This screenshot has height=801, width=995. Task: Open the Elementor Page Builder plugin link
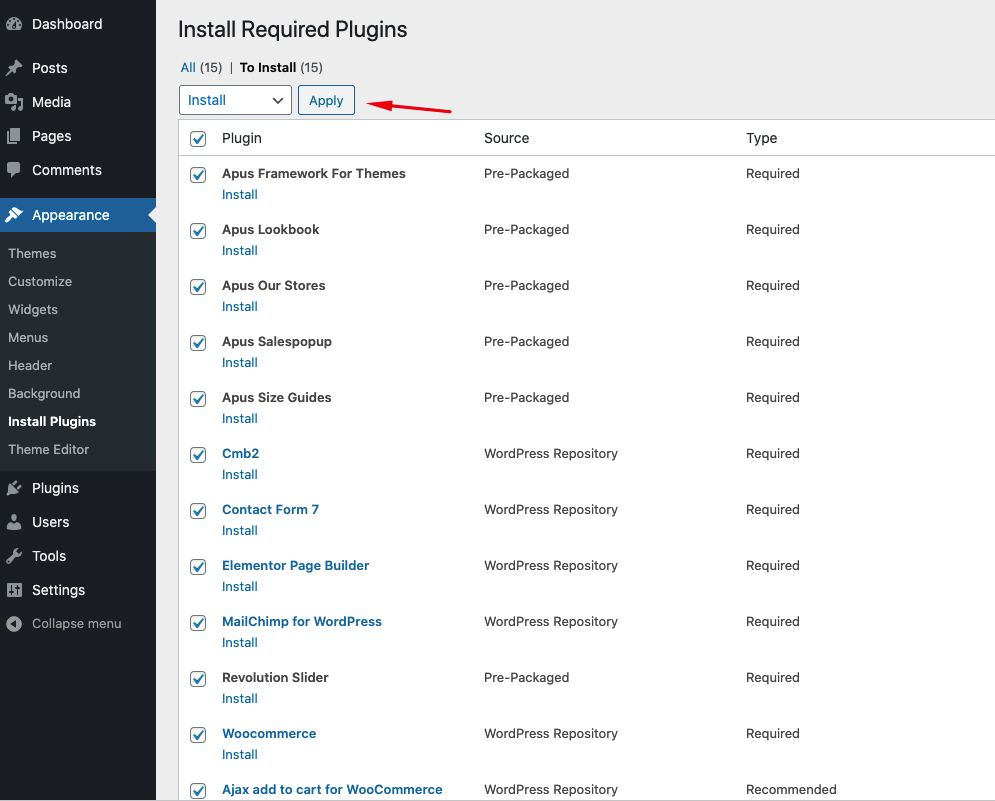click(295, 566)
